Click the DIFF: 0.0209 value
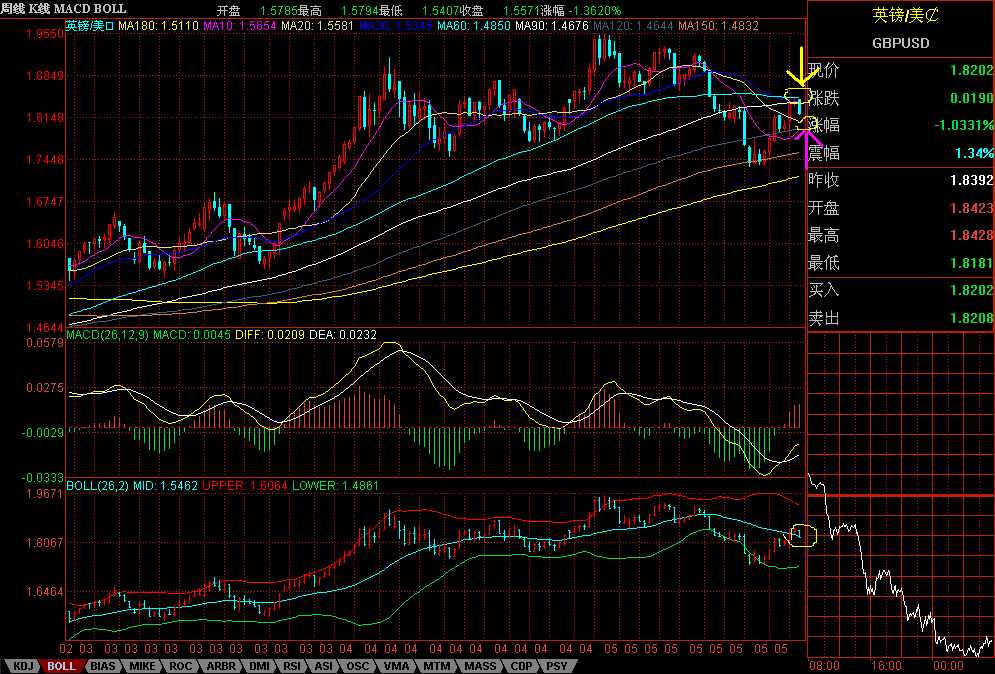The image size is (995, 674). (x=270, y=334)
